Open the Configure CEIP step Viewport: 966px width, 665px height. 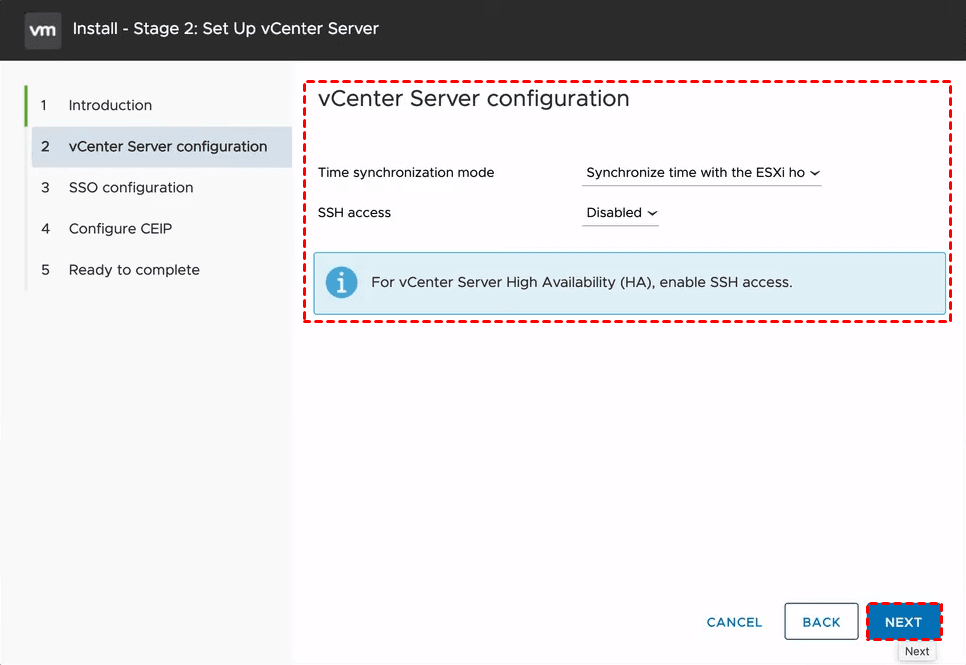(120, 228)
